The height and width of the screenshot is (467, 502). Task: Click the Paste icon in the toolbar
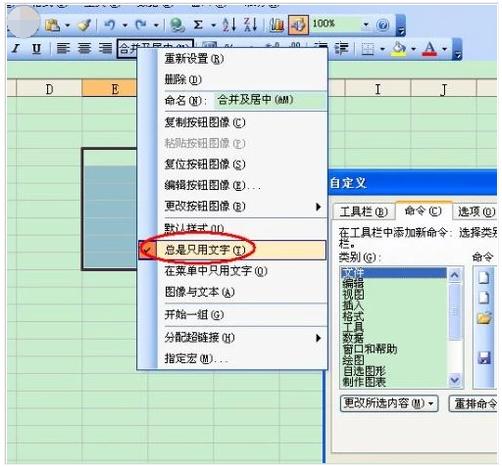(52, 25)
